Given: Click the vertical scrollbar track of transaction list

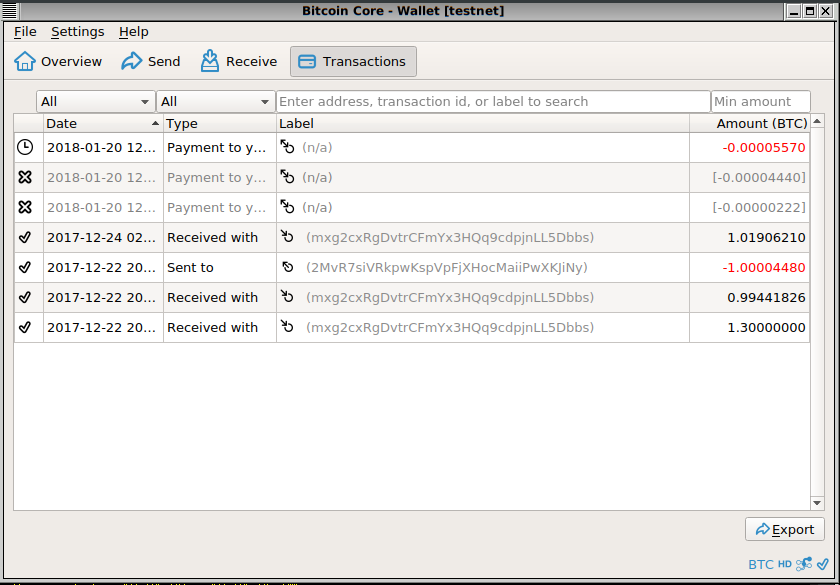Looking at the screenshot, I should pos(817,312).
